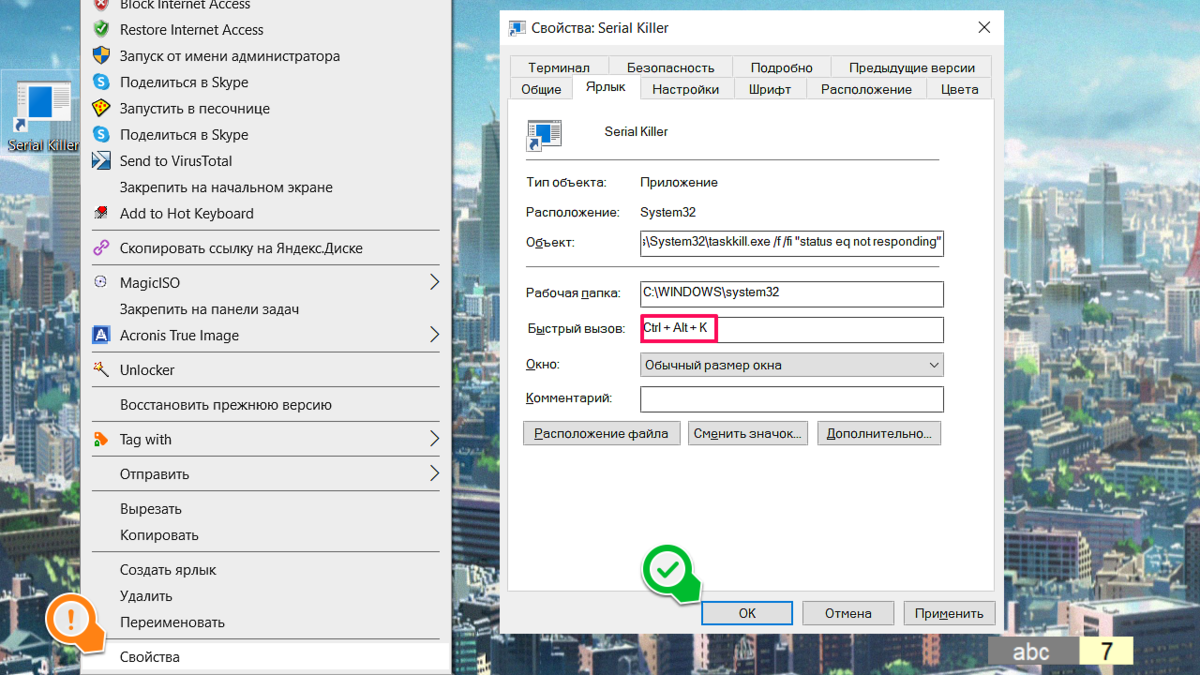Click the Acronis True Image icon
This screenshot has width=1200, height=675.
(101, 335)
